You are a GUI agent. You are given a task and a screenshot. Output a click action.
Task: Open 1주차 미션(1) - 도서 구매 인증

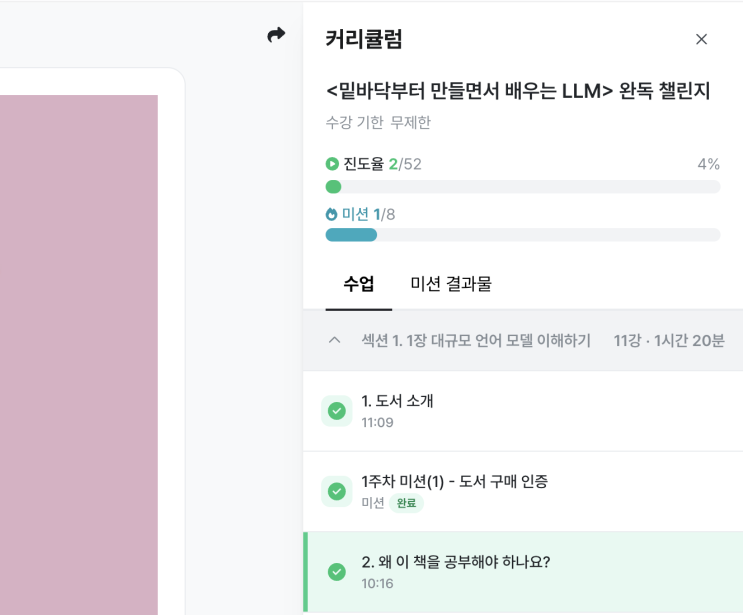[x=454, y=481]
